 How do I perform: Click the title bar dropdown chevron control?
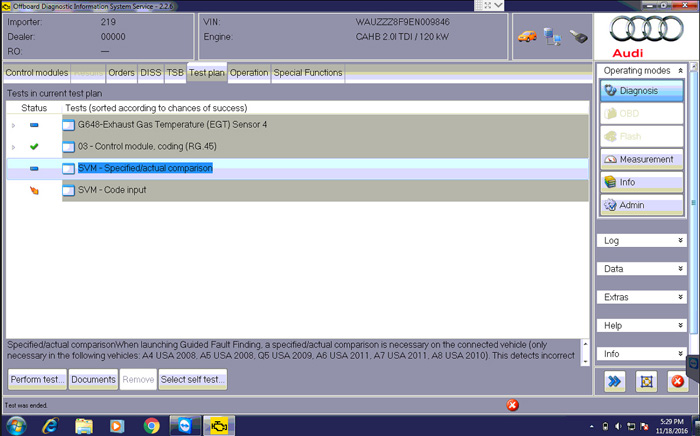(x=498, y=5)
